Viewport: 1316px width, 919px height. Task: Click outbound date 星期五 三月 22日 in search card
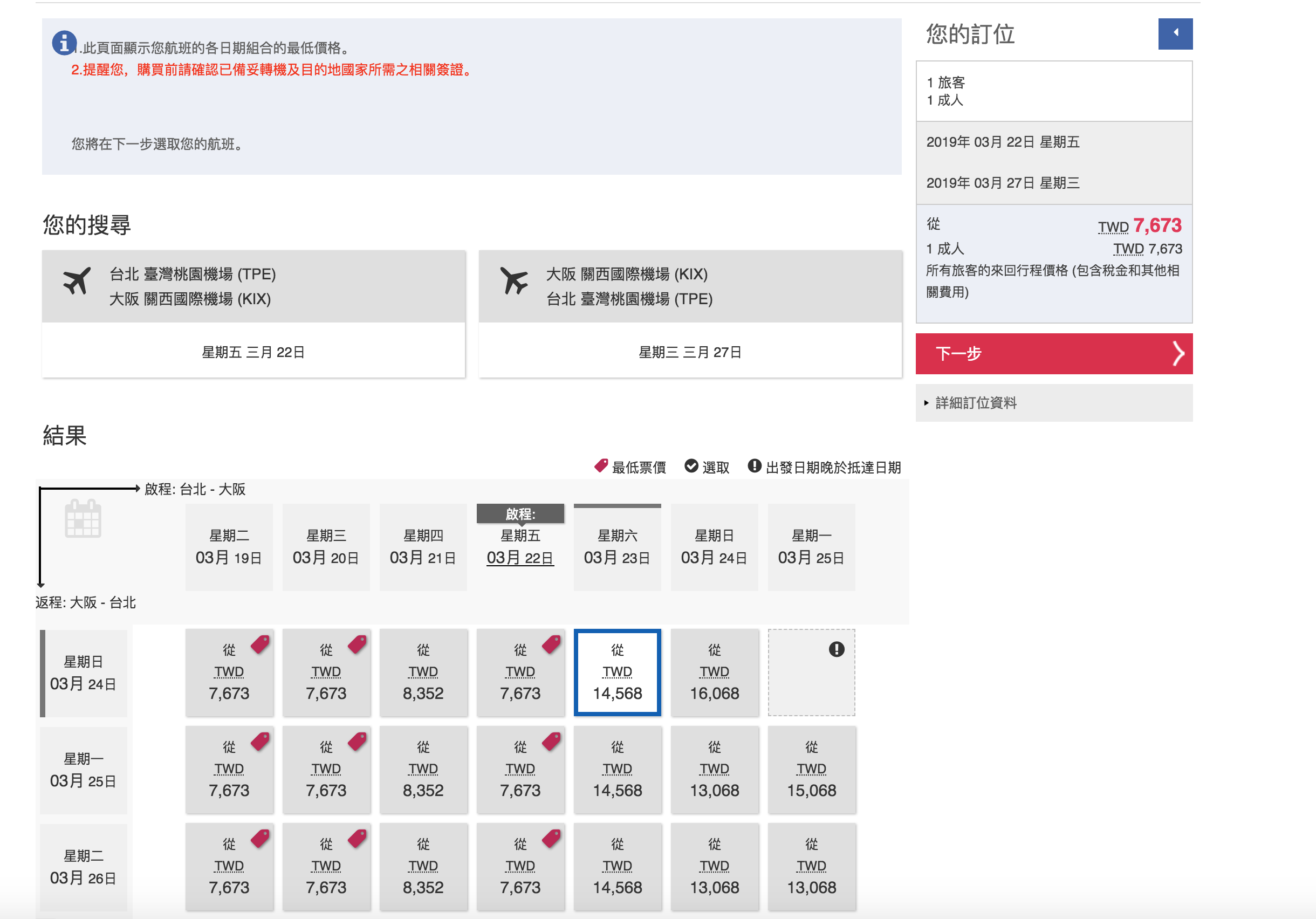pyautogui.click(x=253, y=352)
